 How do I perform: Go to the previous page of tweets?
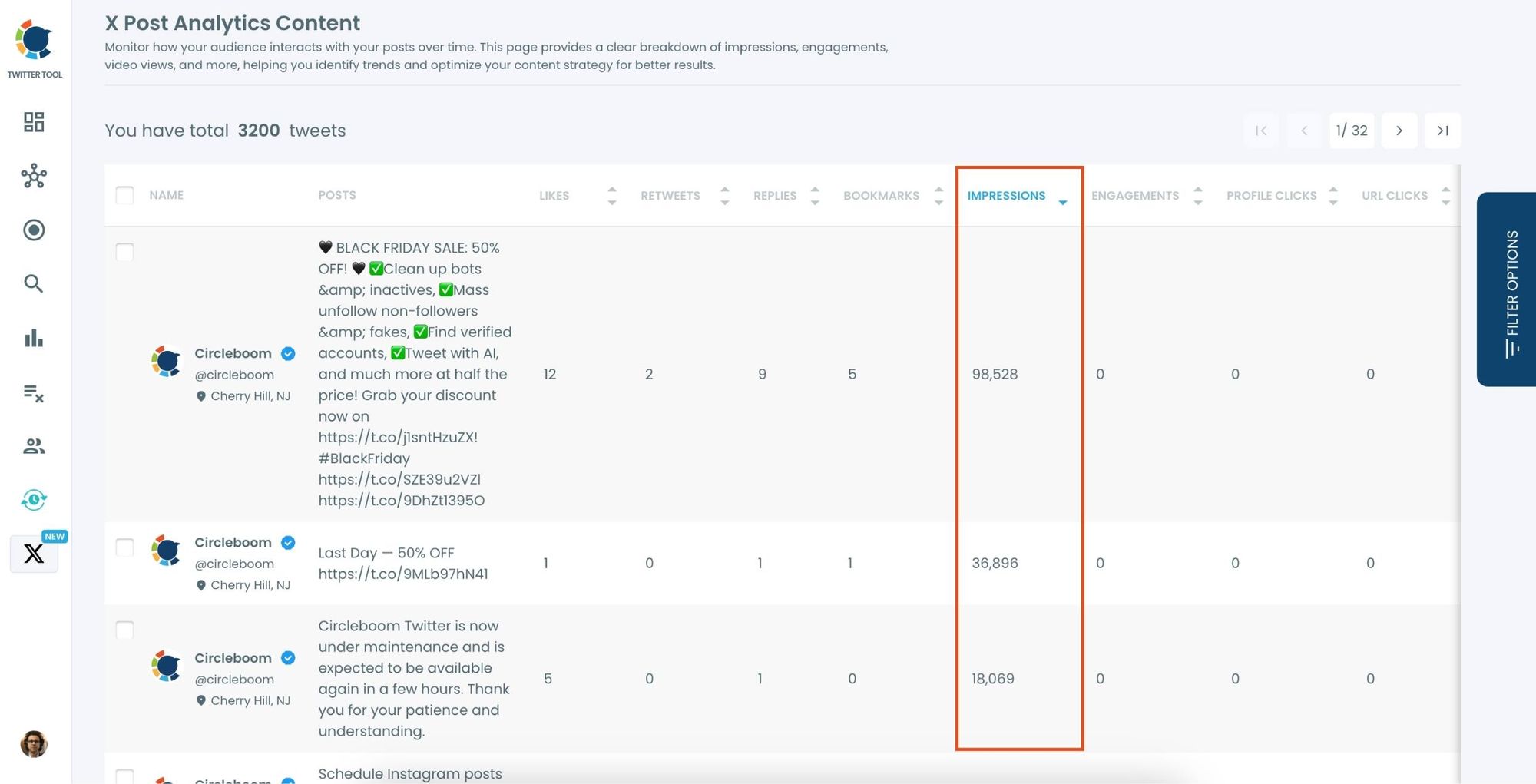pyautogui.click(x=1304, y=131)
